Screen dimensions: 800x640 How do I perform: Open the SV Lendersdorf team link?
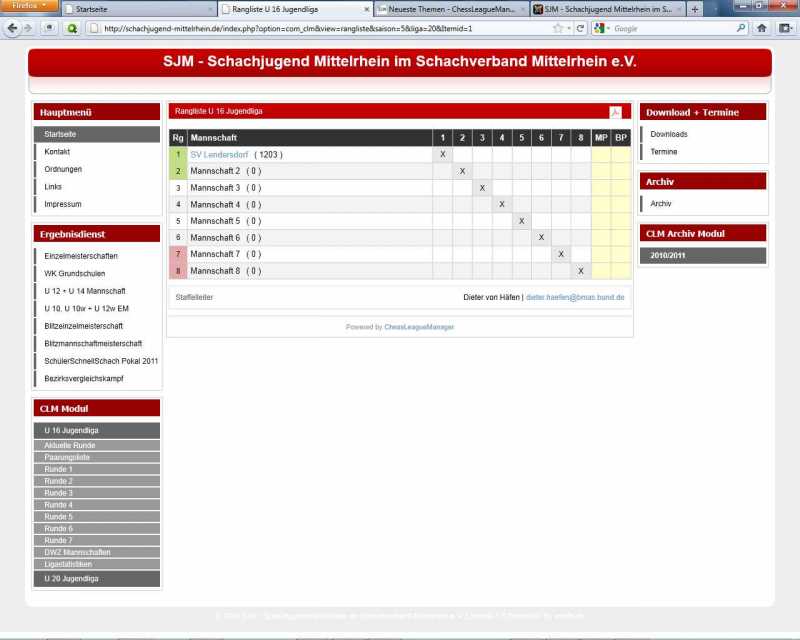pos(219,155)
